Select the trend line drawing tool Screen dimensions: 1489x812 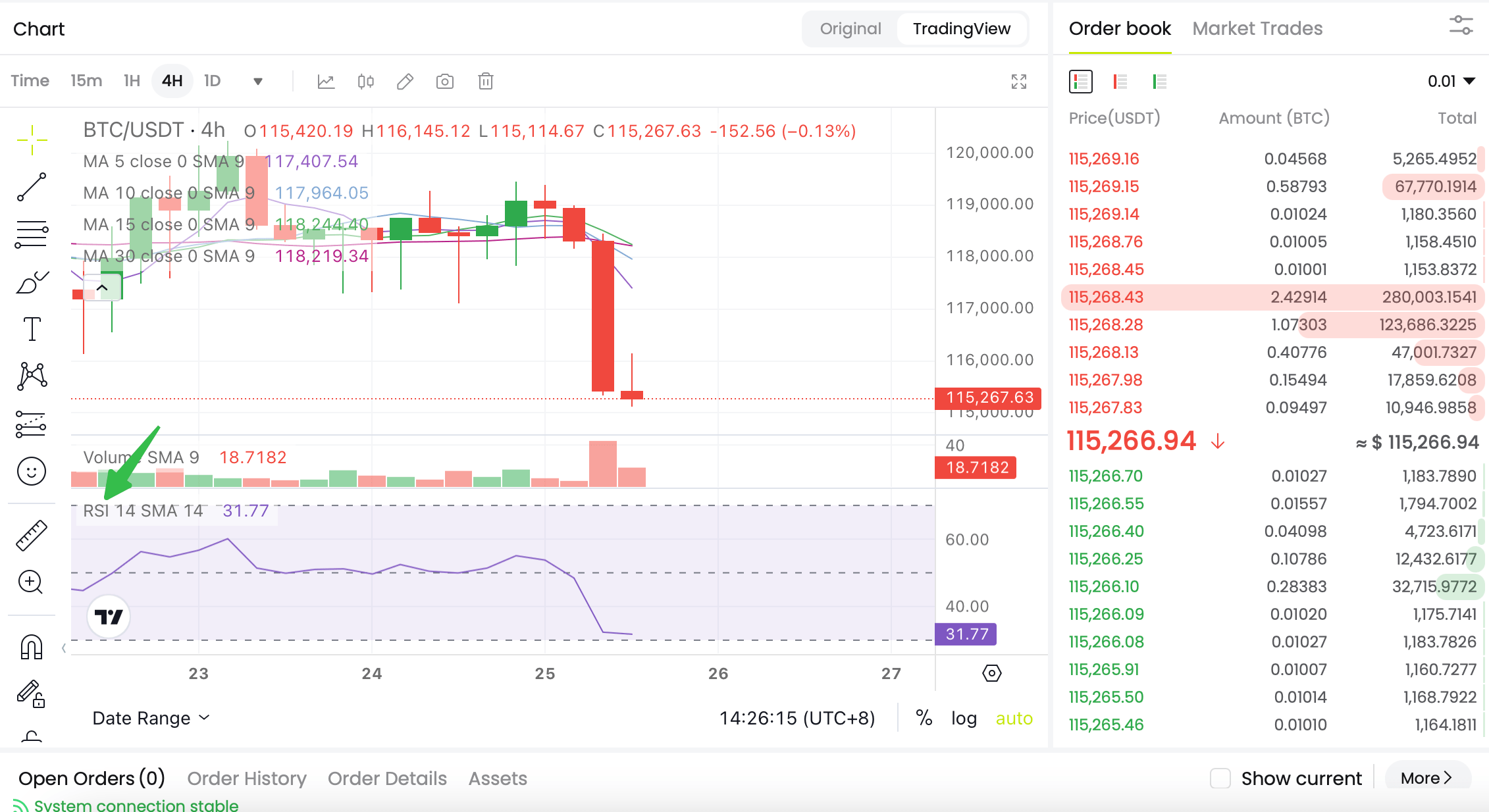pos(32,187)
